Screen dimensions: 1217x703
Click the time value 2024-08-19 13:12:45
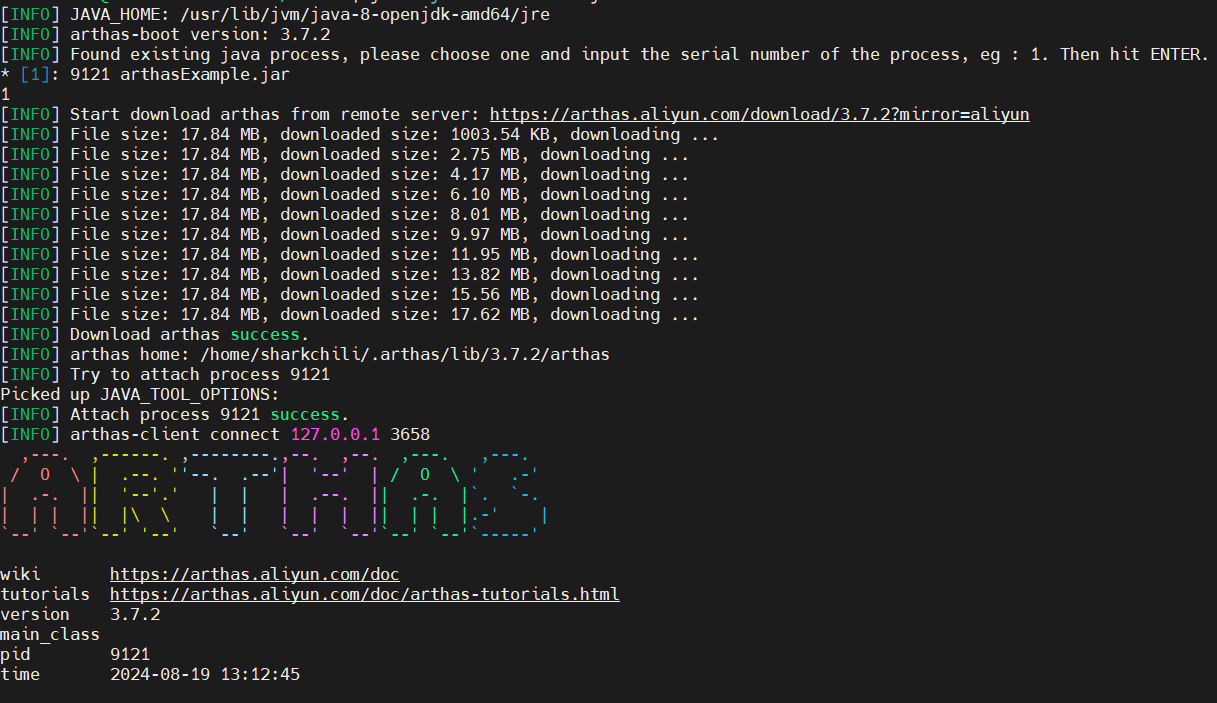(x=204, y=674)
